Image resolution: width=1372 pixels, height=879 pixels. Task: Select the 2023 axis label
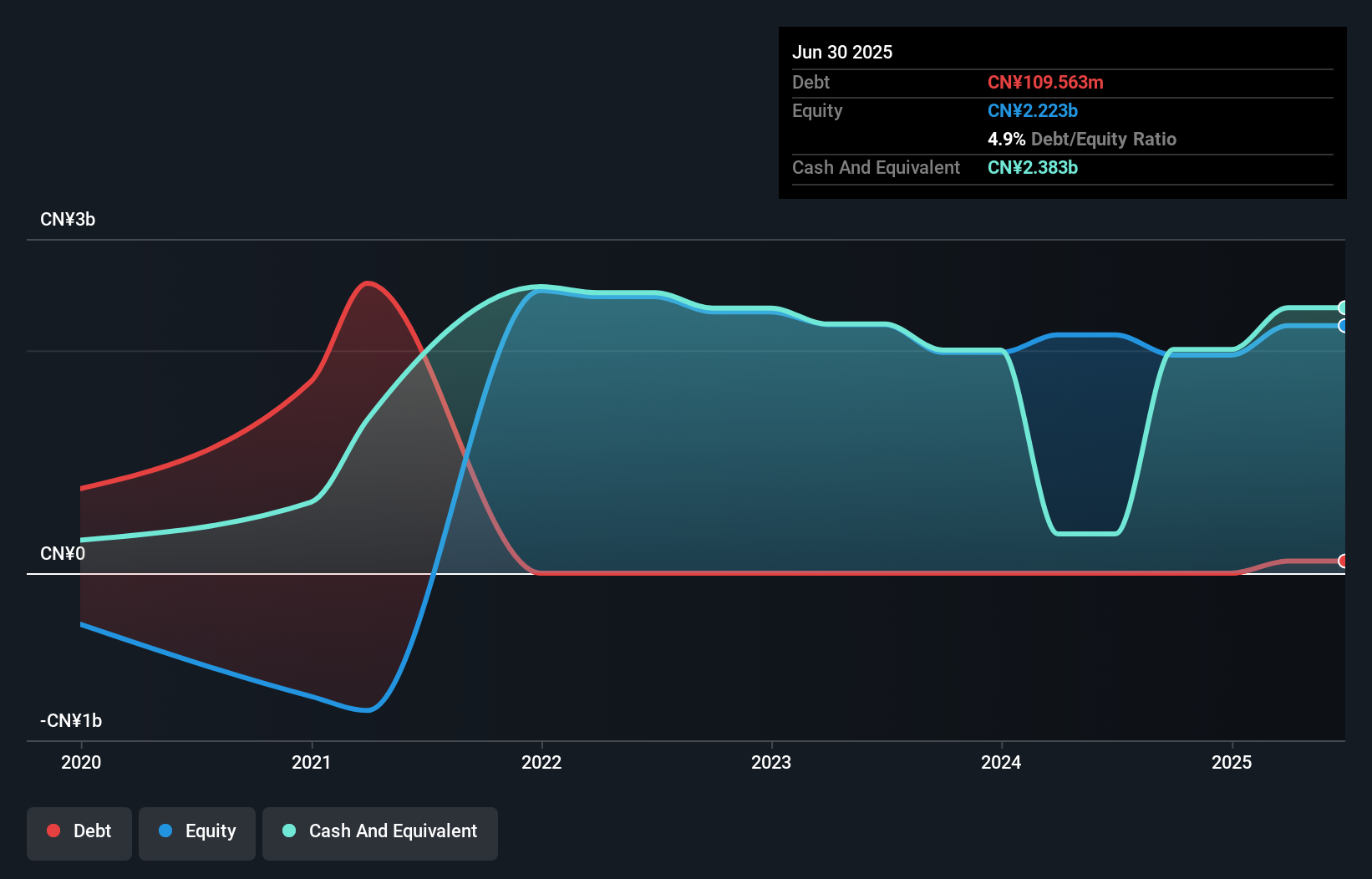pos(773,762)
